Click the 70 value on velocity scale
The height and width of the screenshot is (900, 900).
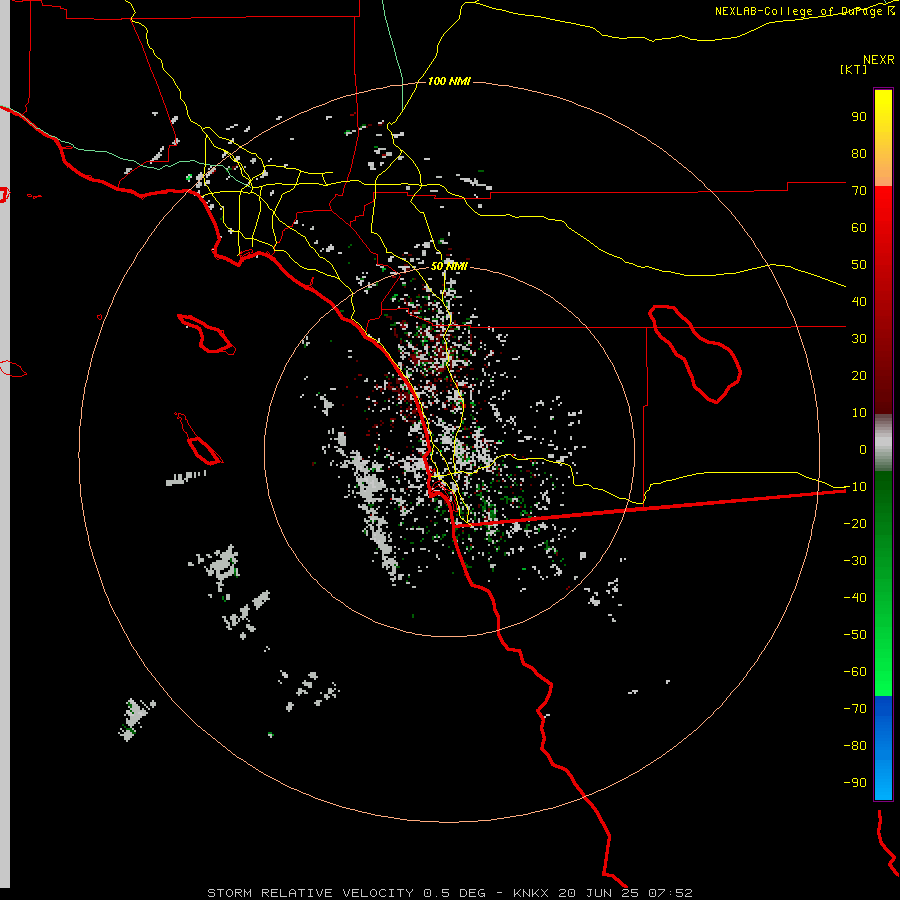tap(859, 191)
